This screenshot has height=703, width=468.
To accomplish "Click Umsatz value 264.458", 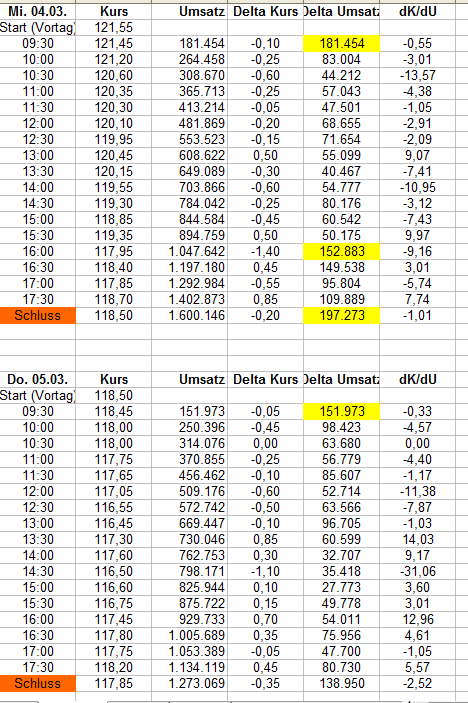I will (x=202, y=59).
